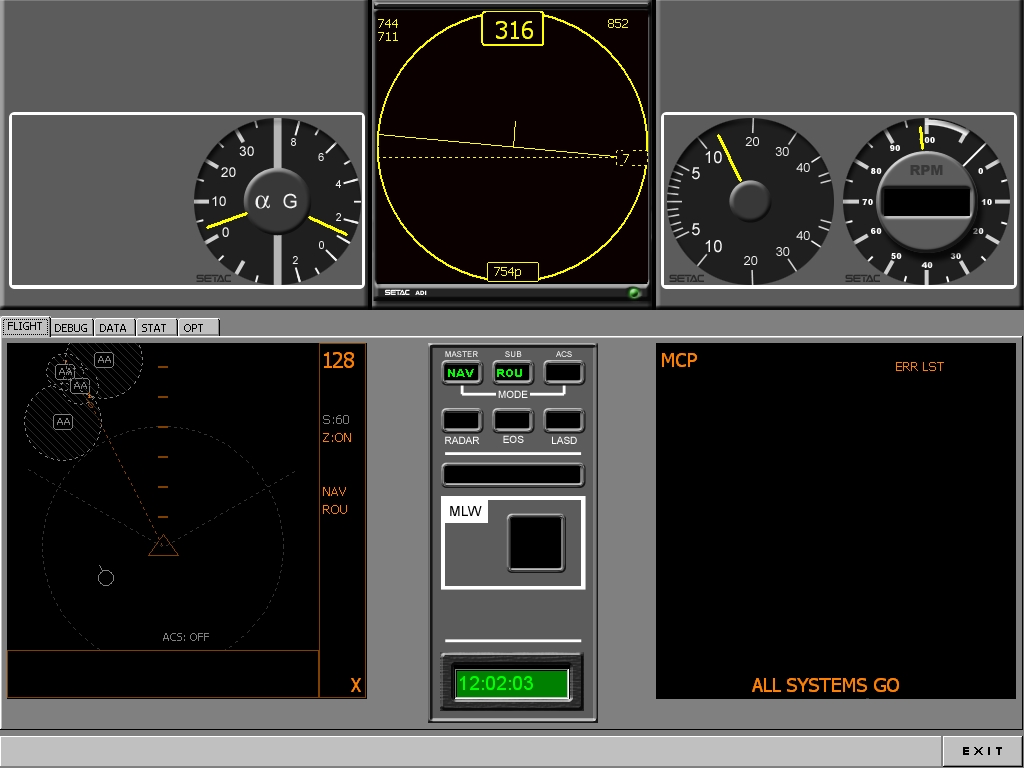This screenshot has height=768, width=1024.
Task: Click the ERR LST label in MCP
Action: point(919,366)
